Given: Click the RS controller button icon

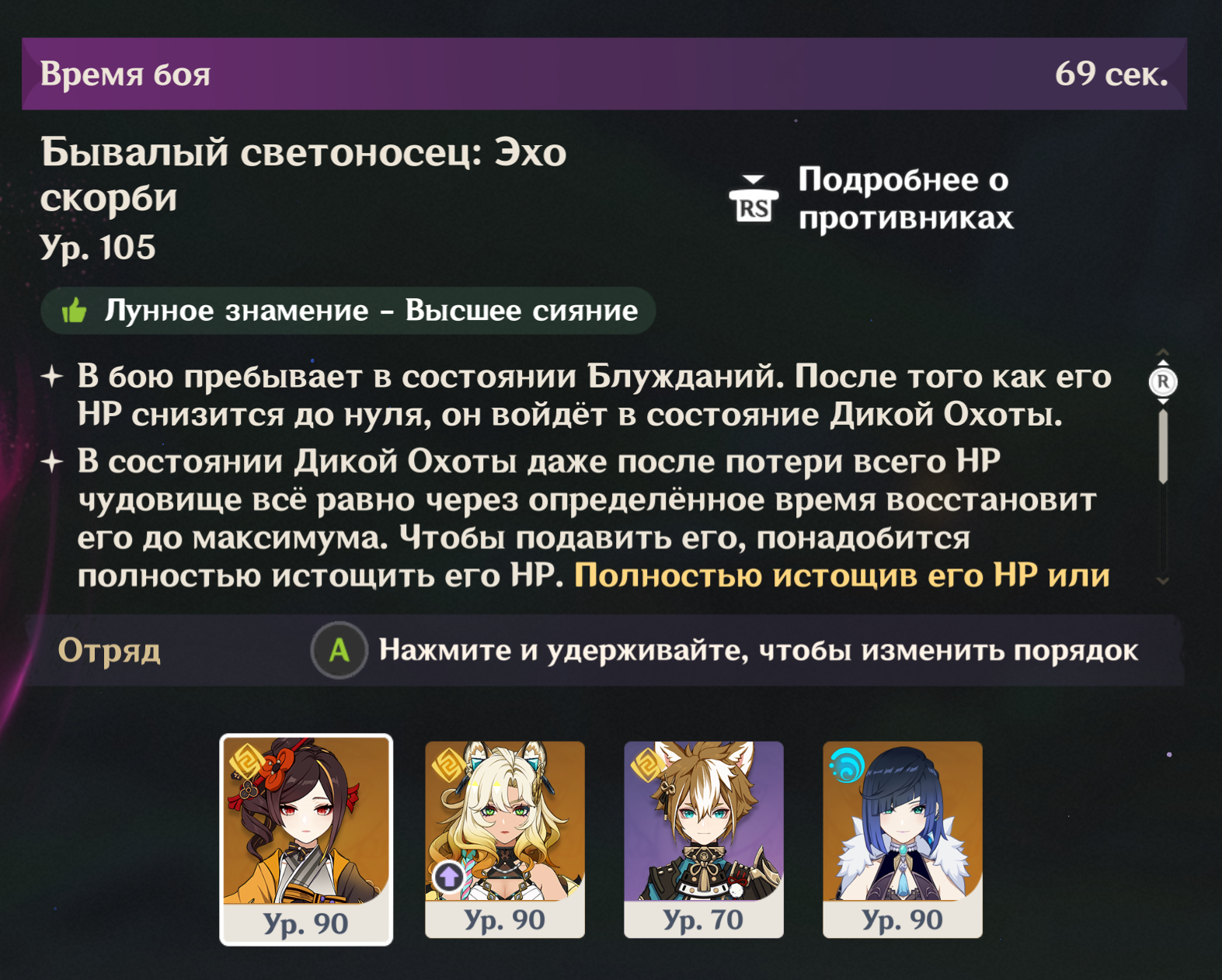Looking at the screenshot, I should [x=753, y=199].
